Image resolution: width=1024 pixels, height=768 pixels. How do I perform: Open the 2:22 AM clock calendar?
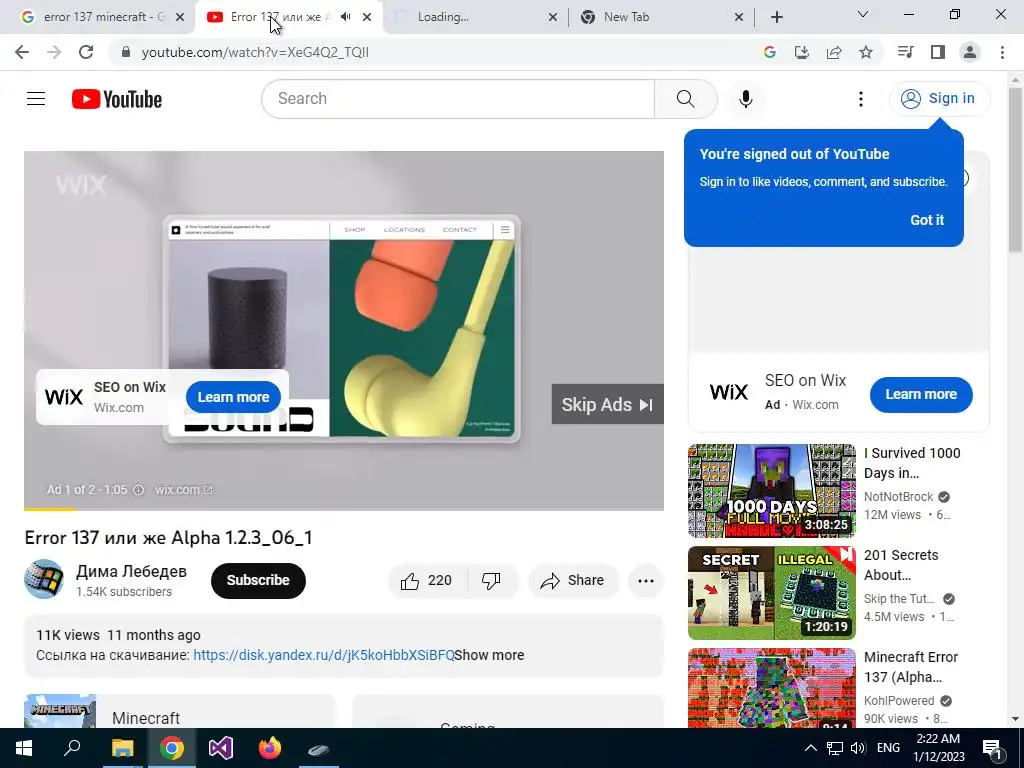point(938,748)
